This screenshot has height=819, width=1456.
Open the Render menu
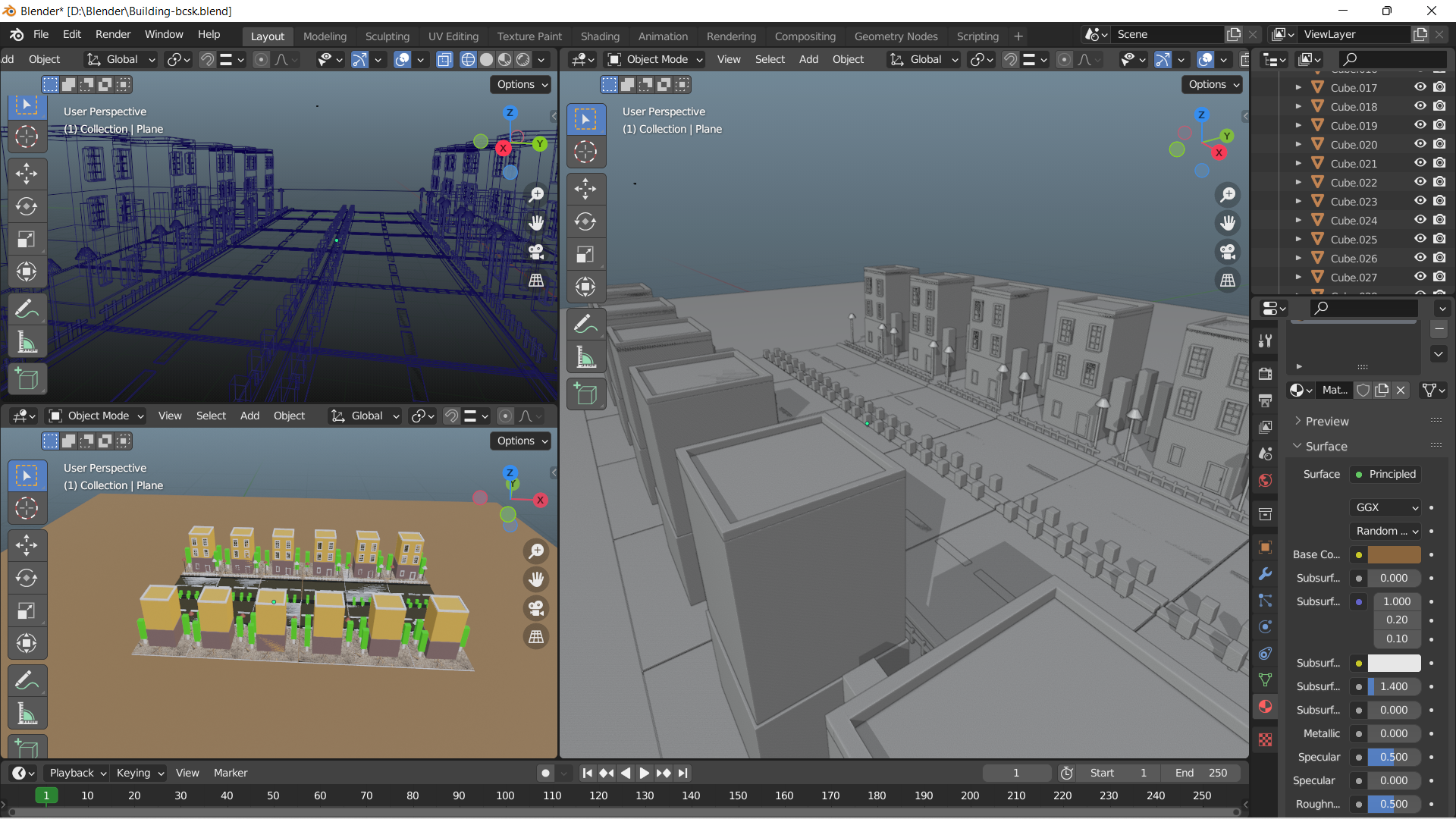113,34
